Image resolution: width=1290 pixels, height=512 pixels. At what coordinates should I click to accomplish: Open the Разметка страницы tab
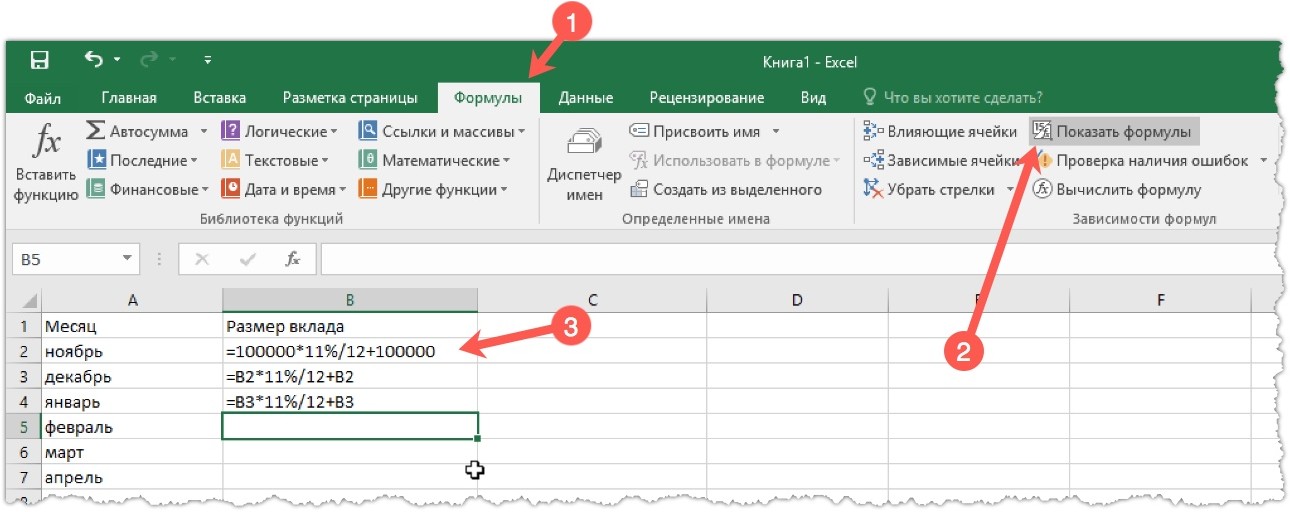click(350, 97)
